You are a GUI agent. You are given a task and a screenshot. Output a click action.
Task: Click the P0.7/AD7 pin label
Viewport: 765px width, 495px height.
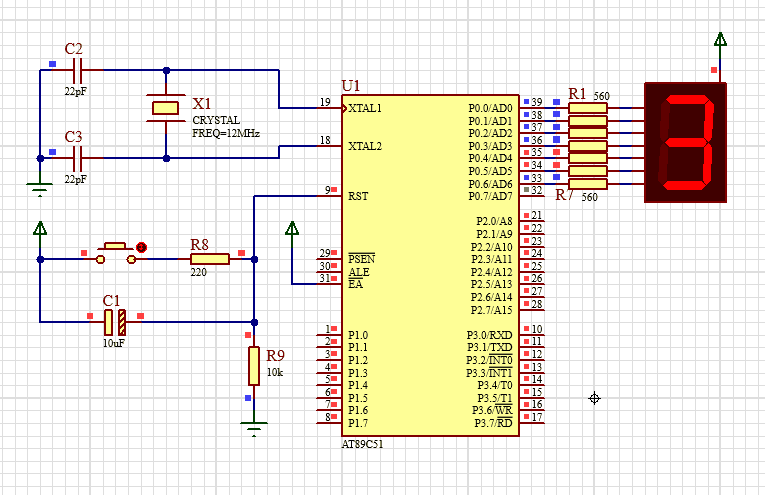[490, 197]
